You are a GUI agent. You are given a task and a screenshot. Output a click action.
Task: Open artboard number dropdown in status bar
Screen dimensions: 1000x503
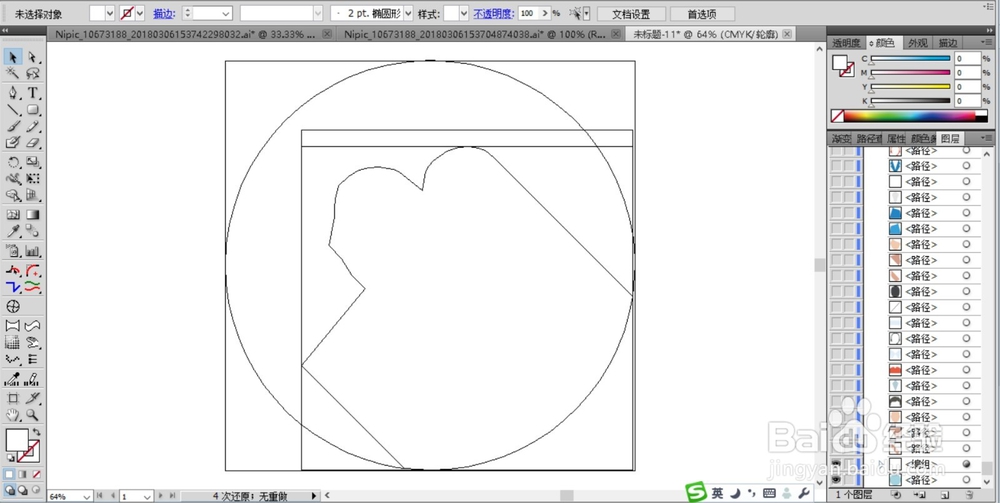tap(147, 496)
